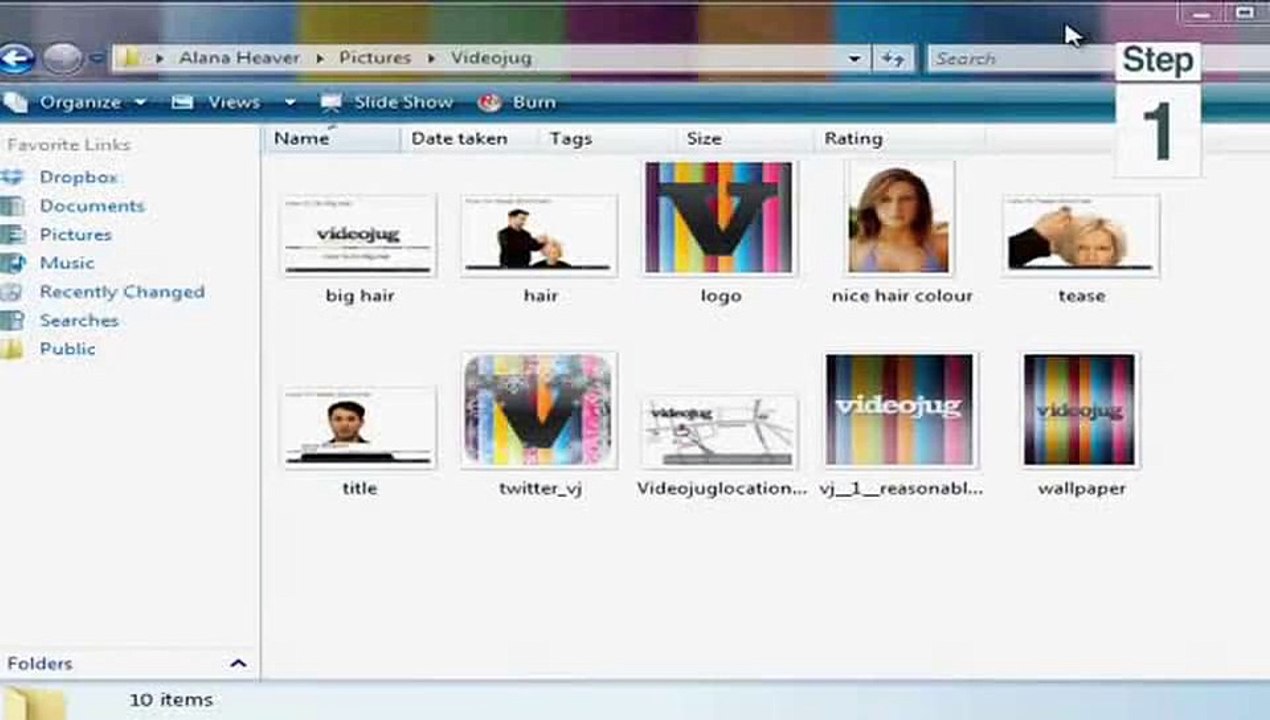
Task: Click into the Search field
Action: coord(1020,59)
